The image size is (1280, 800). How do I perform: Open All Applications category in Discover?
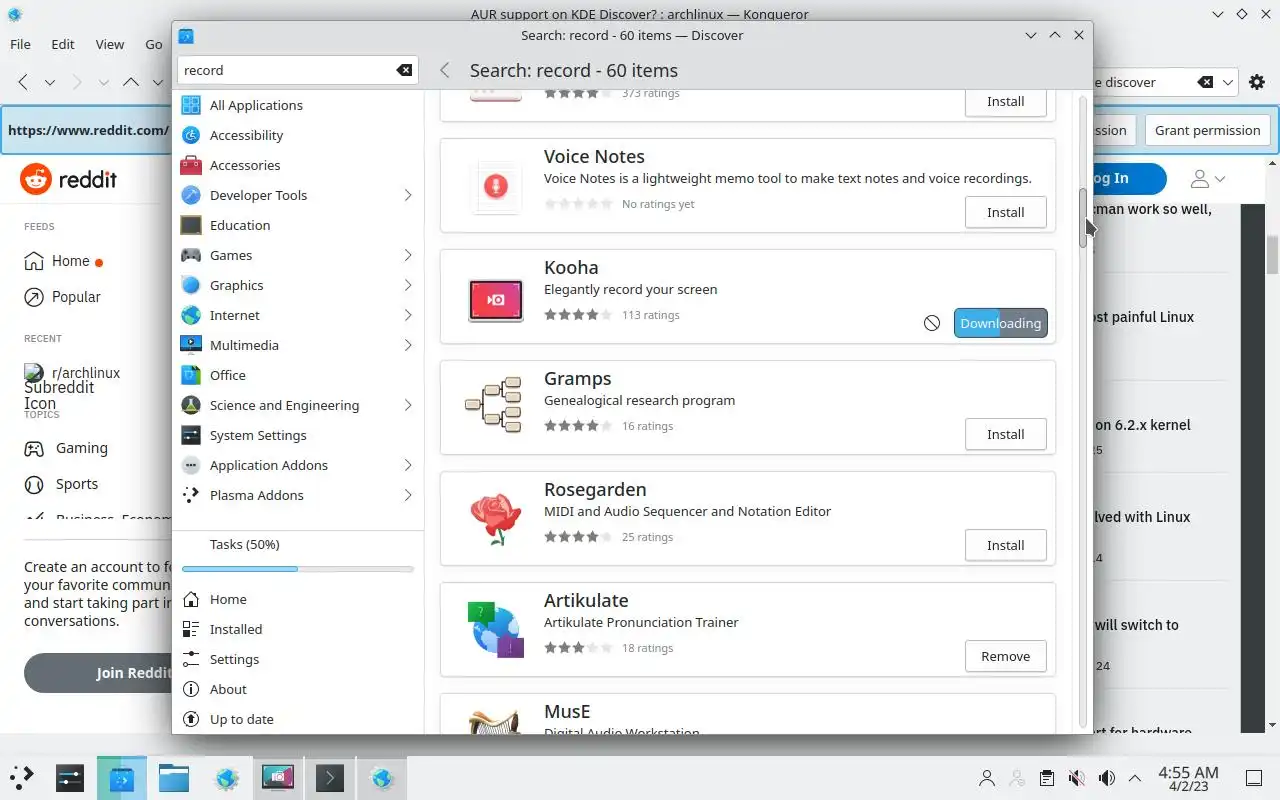point(298,105)
